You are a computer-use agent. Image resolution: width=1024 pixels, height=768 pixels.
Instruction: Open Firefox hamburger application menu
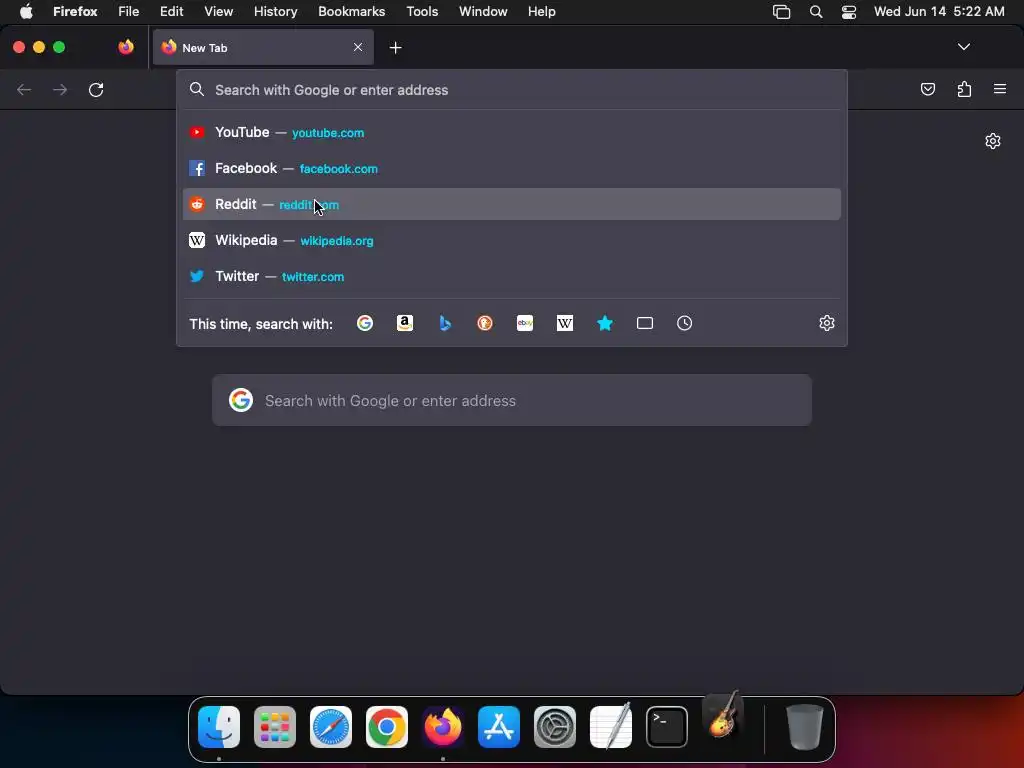click(1000, 89)
